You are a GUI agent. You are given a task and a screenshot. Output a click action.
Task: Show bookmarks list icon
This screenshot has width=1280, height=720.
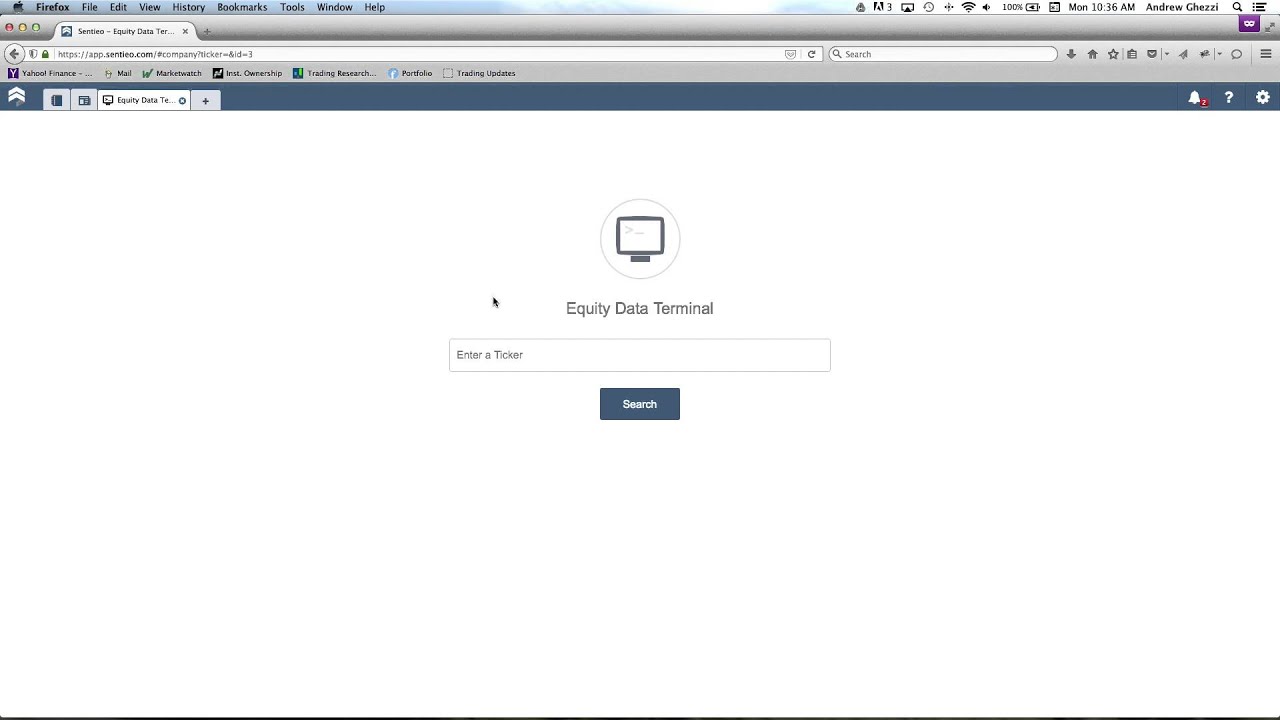[x=1132, y=54]
